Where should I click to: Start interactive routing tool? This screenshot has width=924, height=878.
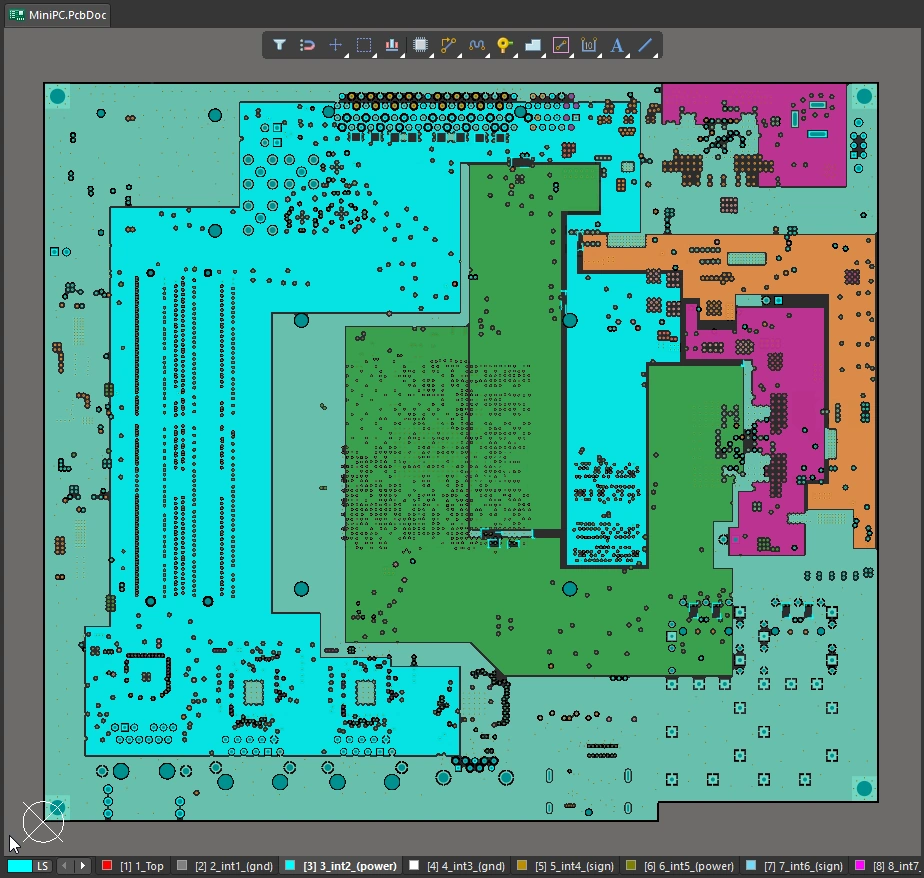[449, 45]
